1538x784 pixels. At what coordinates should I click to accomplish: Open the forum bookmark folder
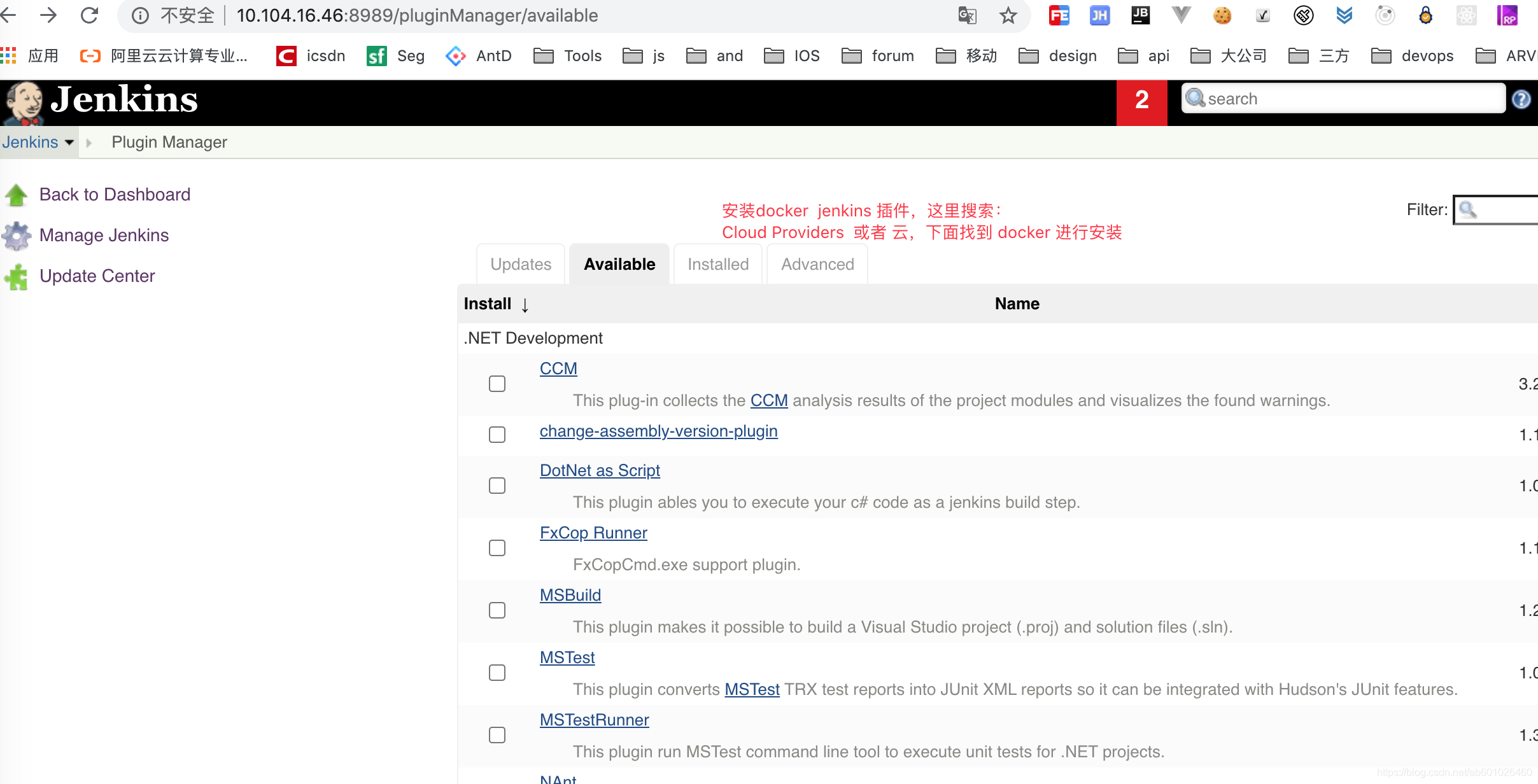click(x=878, y=56)
